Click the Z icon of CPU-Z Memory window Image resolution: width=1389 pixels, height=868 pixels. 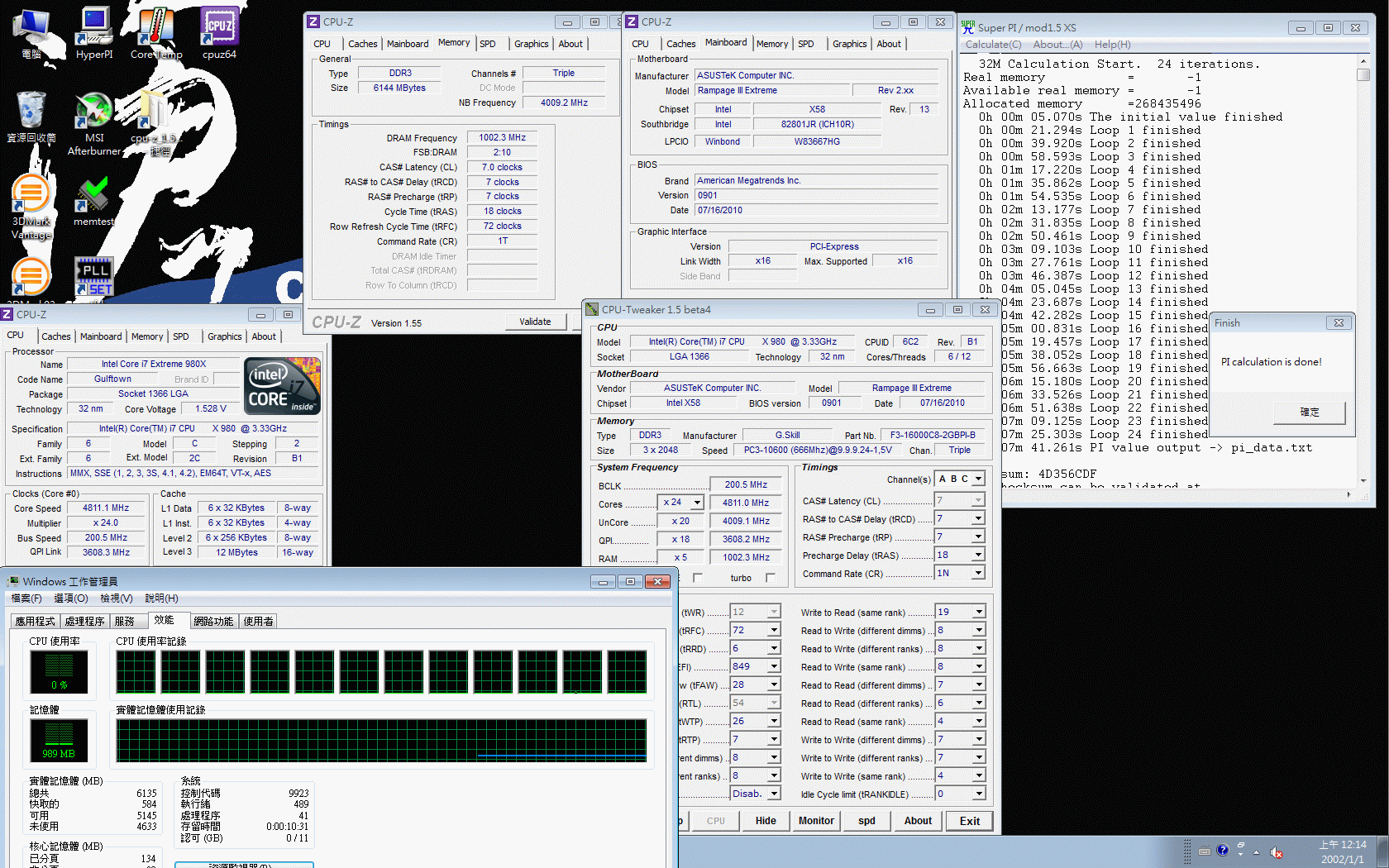tap(313, 21)
